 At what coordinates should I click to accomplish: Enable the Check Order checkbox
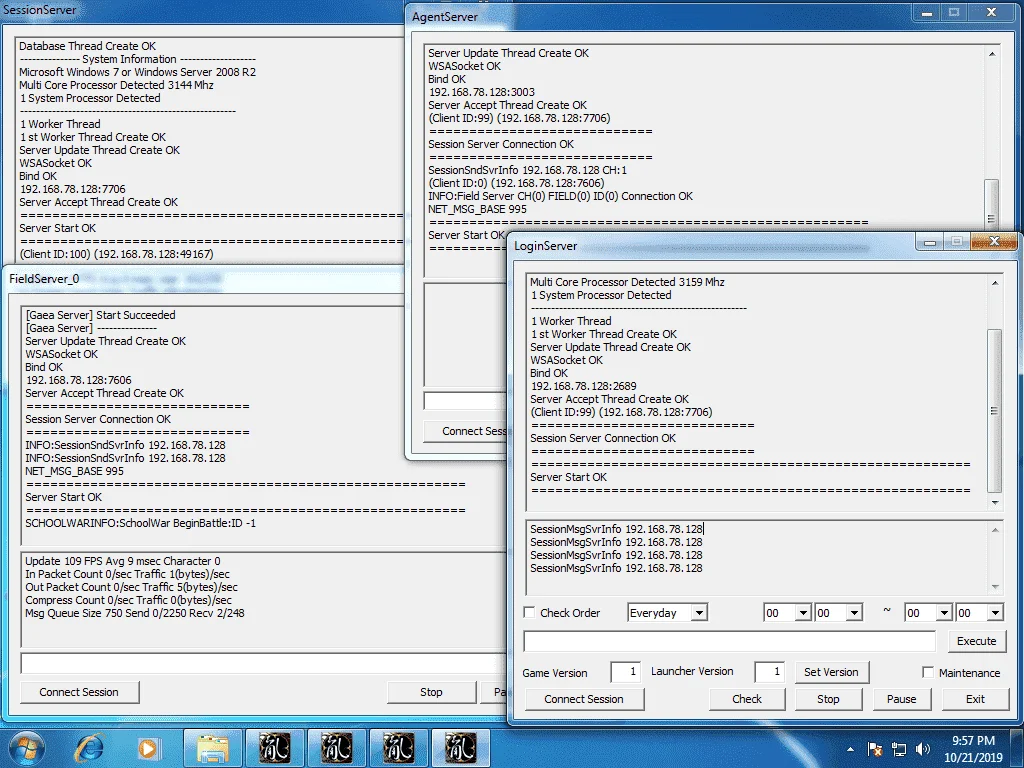click(530, 613)
